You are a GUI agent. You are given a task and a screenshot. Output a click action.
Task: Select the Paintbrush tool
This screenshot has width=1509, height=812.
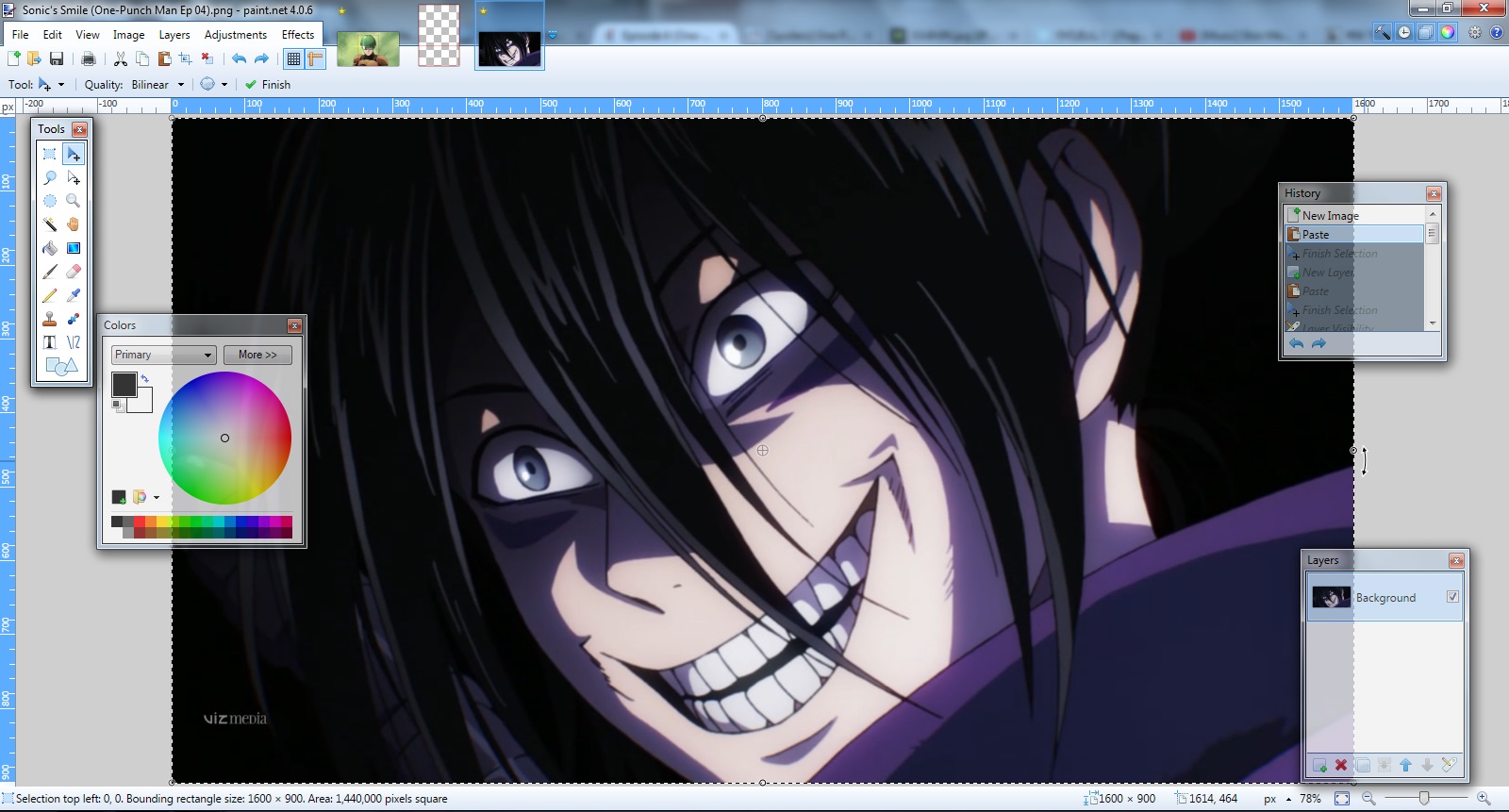[x=50, y=272]
